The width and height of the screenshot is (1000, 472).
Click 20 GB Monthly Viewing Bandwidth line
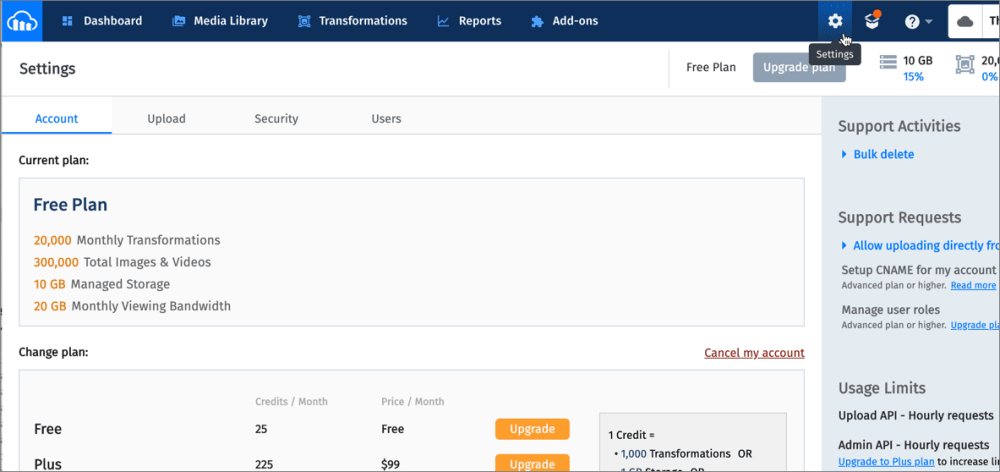[132, 306]
